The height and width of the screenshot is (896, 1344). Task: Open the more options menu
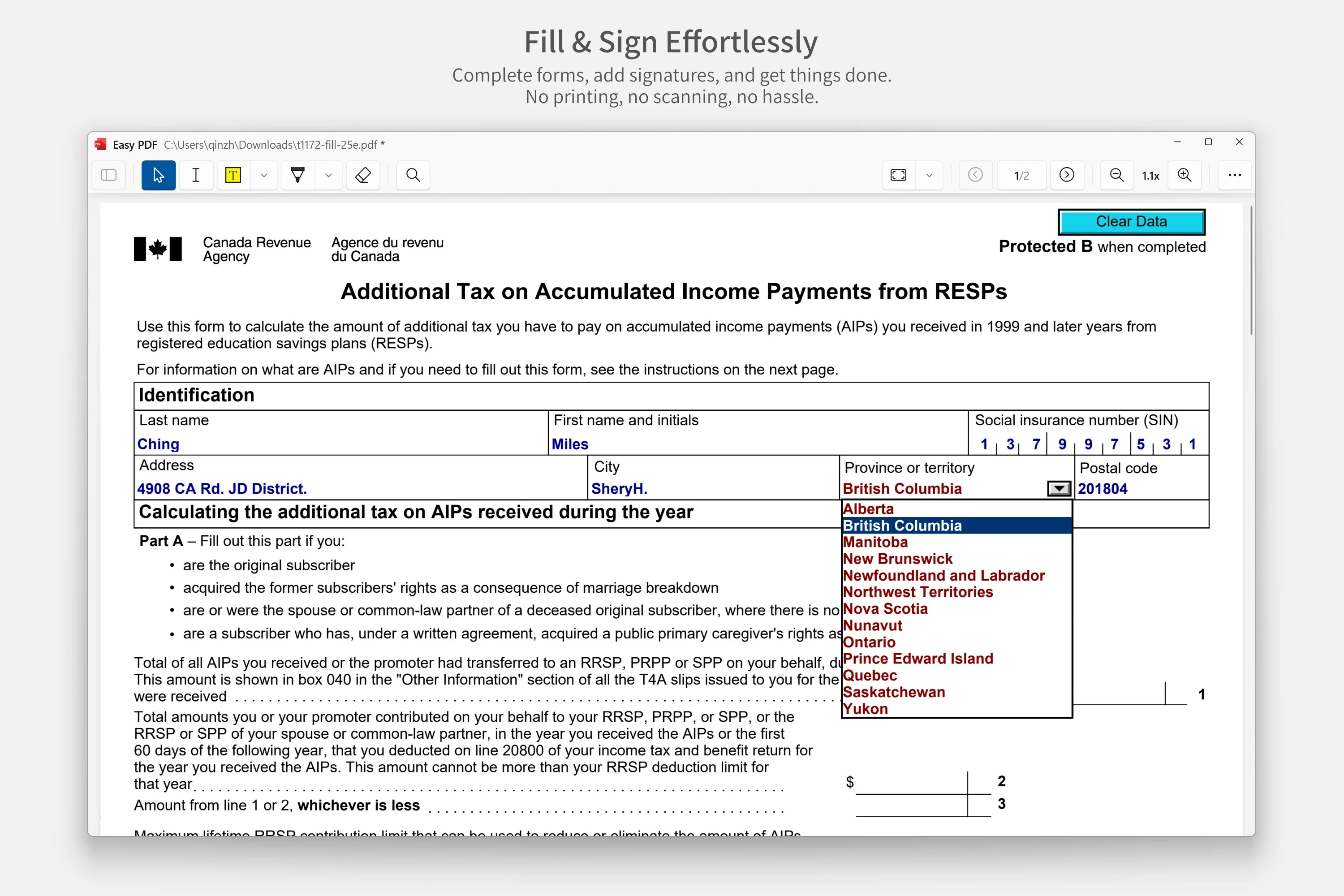(1235, 175)
